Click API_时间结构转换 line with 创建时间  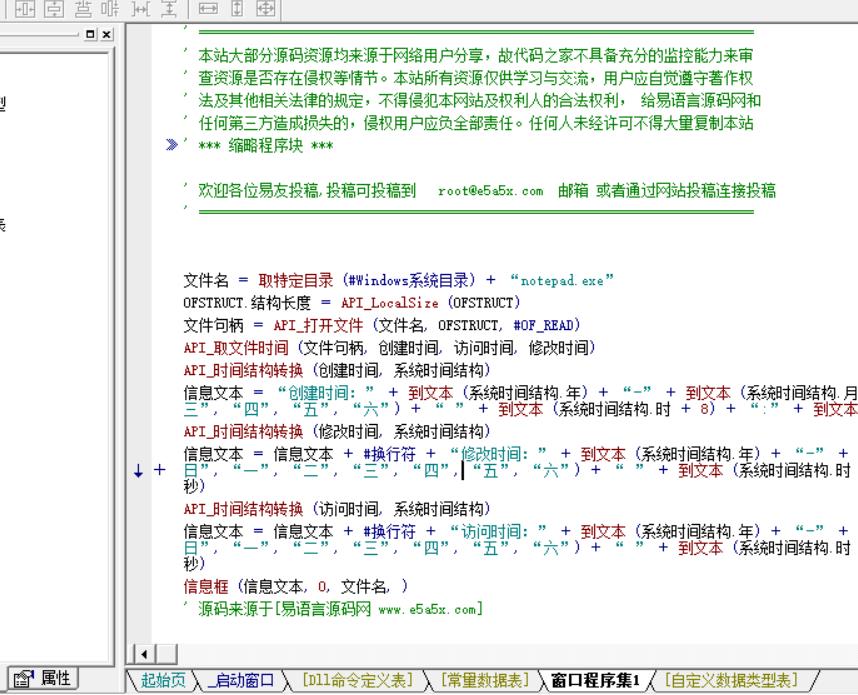point(337,370)
